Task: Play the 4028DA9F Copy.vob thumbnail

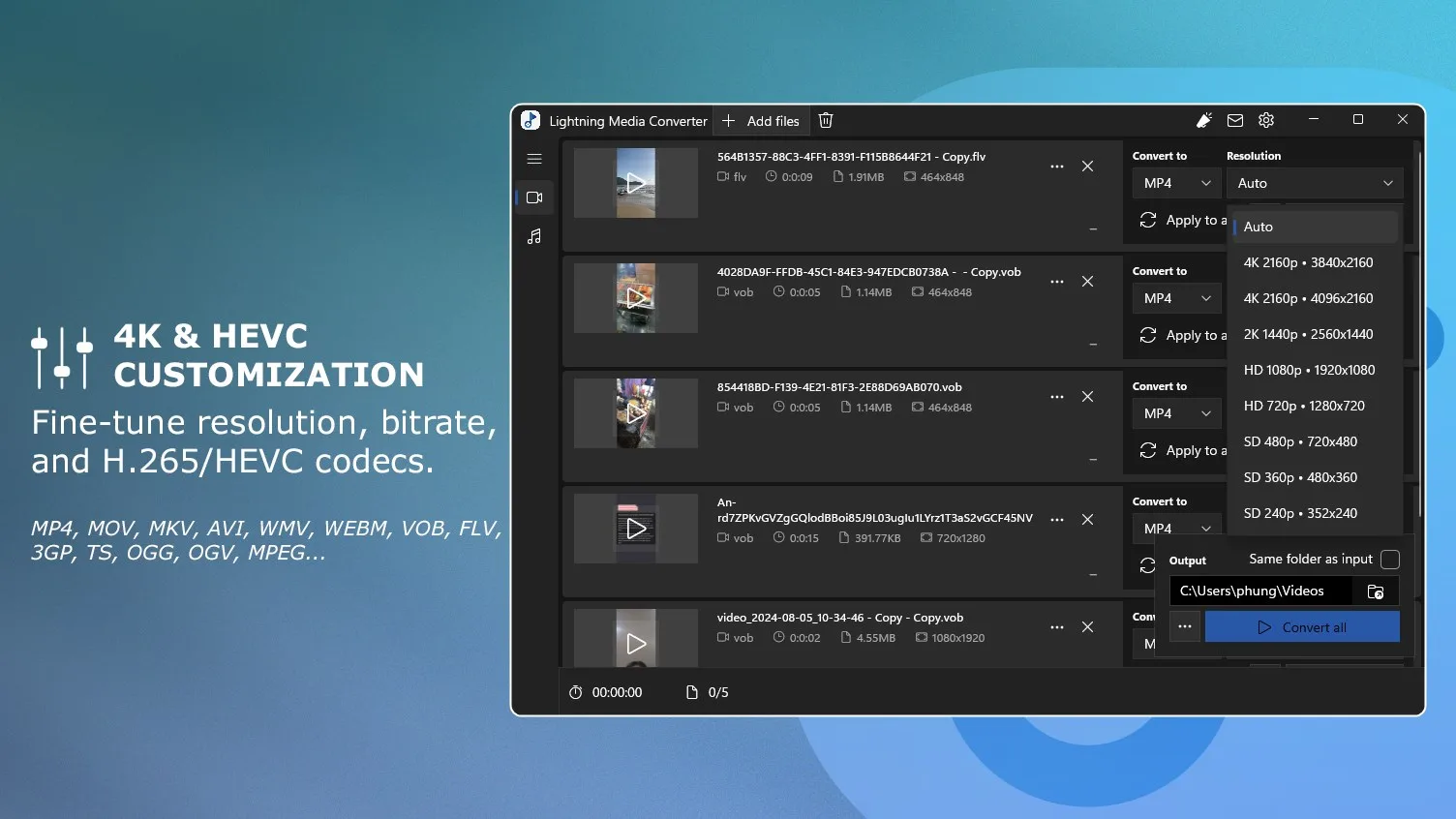Action: click(x=636, y=298)
